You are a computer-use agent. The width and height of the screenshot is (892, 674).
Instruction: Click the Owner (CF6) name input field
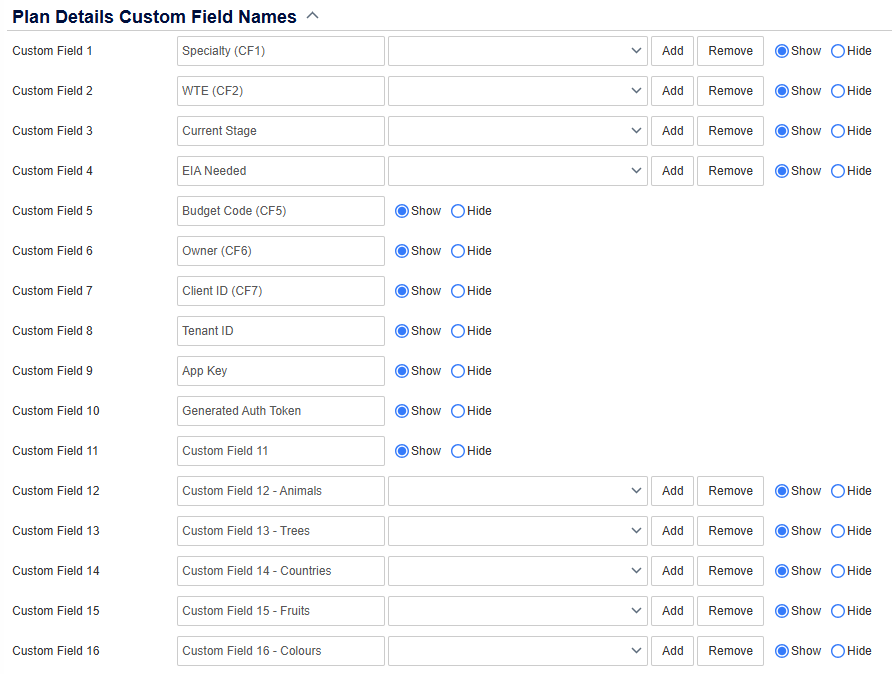pos(280,251)
